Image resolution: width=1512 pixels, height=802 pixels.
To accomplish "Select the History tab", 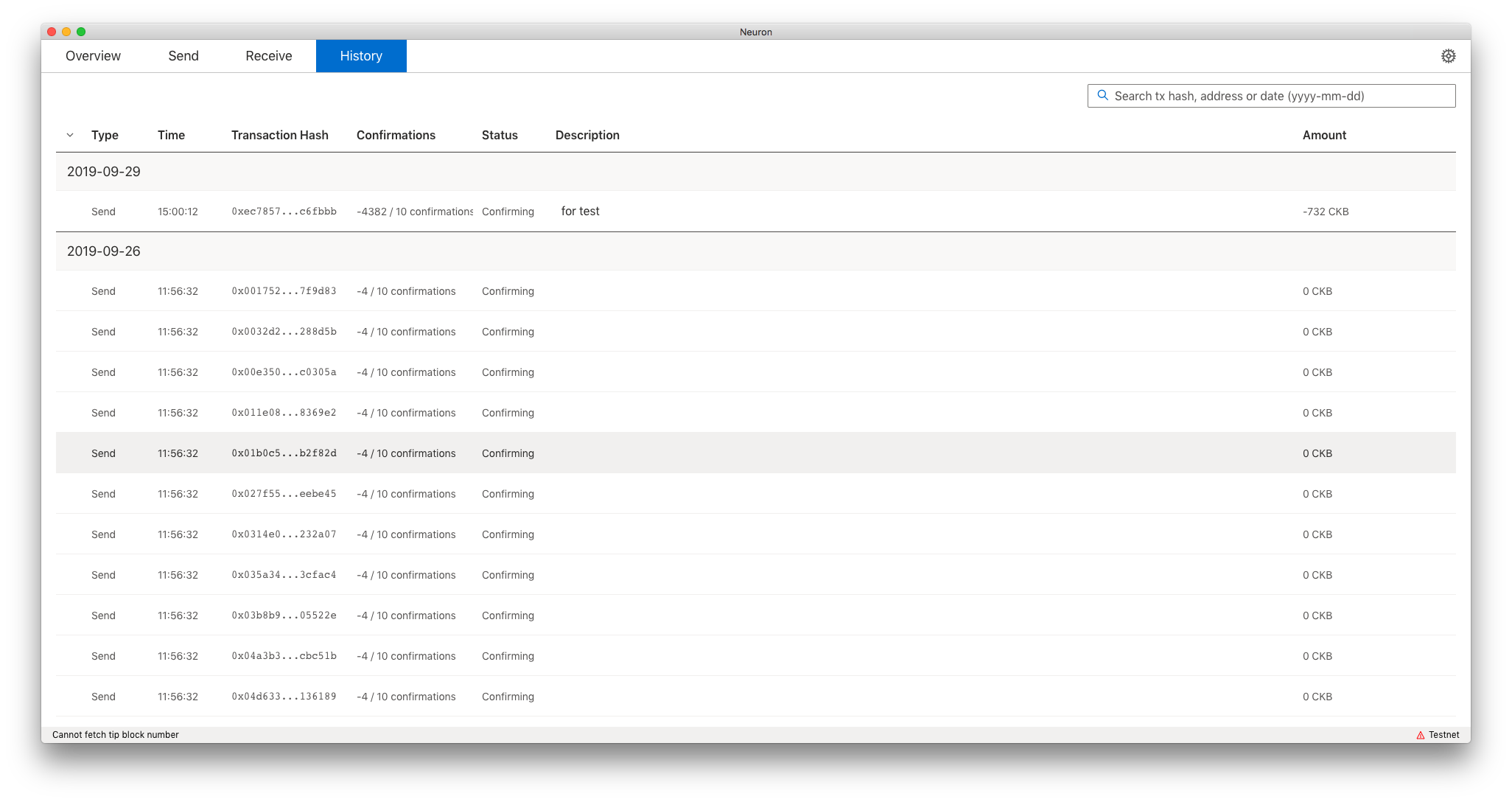I will coord(361,56).
